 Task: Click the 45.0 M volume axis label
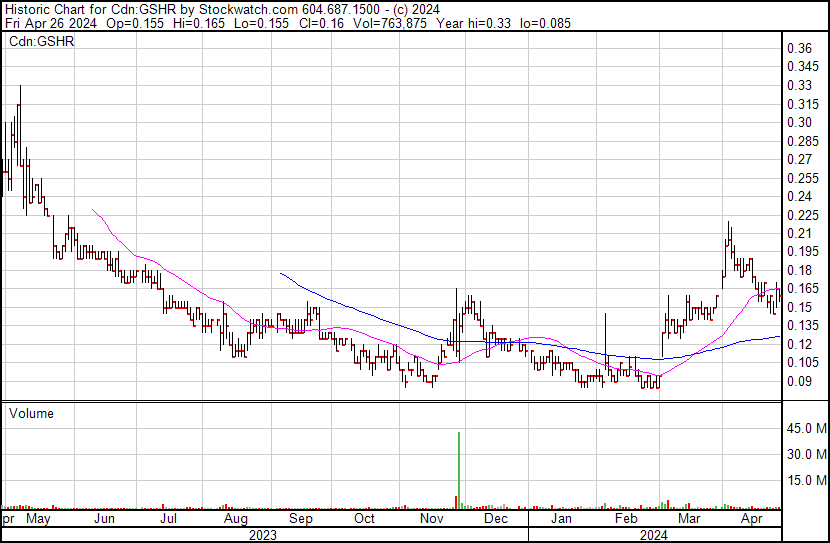pyautogui.click(x=806, y=429)
